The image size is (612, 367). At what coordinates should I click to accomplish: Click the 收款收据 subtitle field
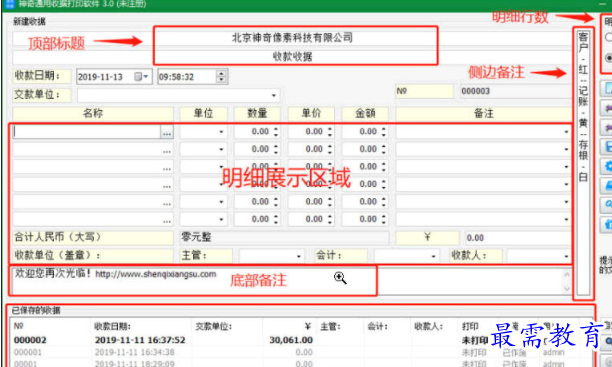pos(292,57)
